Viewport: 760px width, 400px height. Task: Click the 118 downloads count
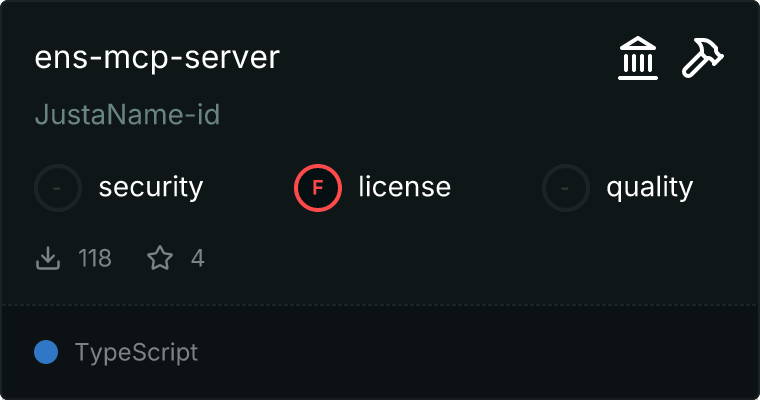tap(95, 259)
